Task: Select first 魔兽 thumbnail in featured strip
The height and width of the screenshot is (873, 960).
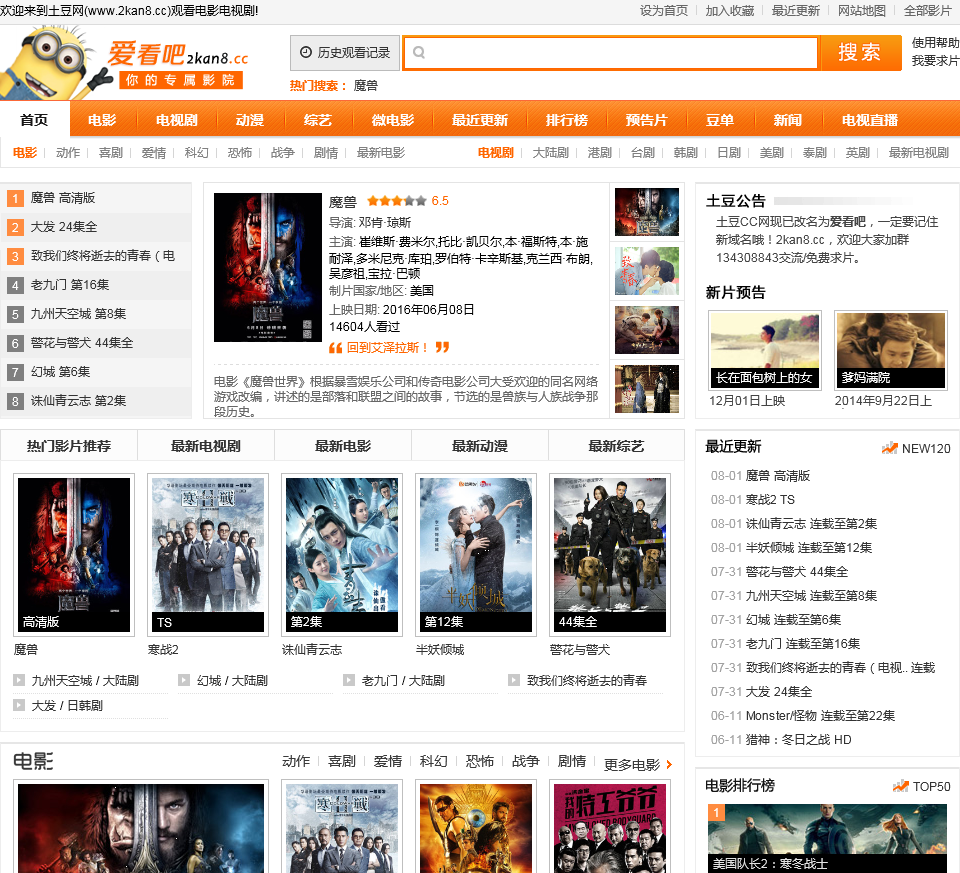Action: tap(647, 212)
